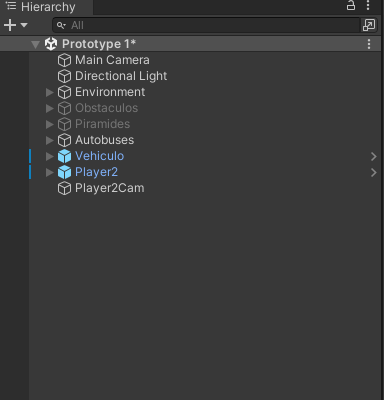Screen dimensions: 384x400
Task: Click the Unity scene icon for Prototype 1
Action: coord(51,44)
